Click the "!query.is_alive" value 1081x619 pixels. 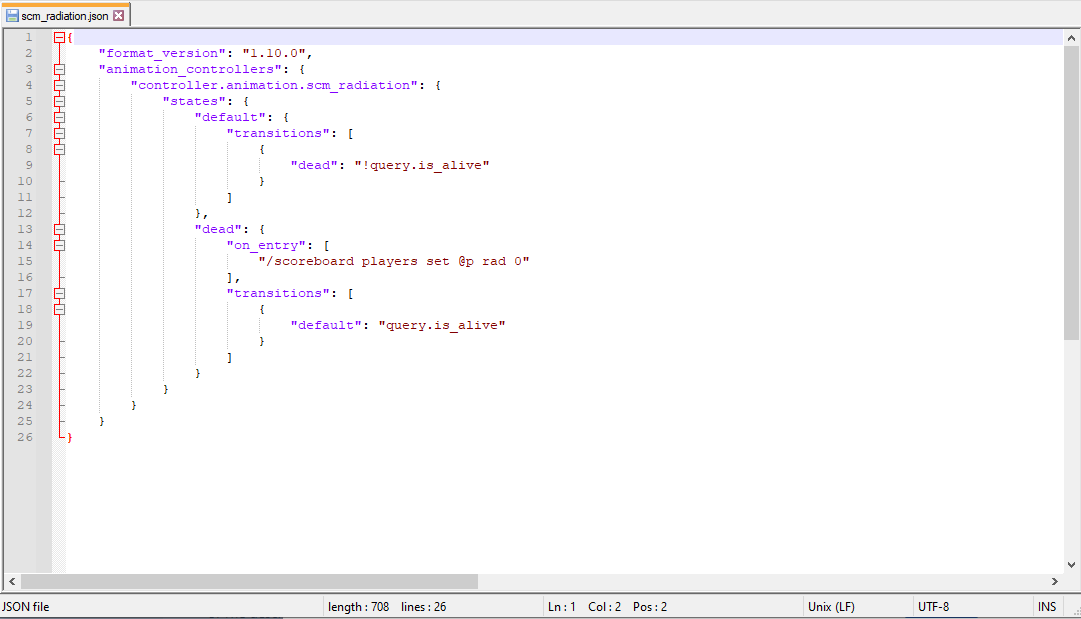[x=422, y=165]
